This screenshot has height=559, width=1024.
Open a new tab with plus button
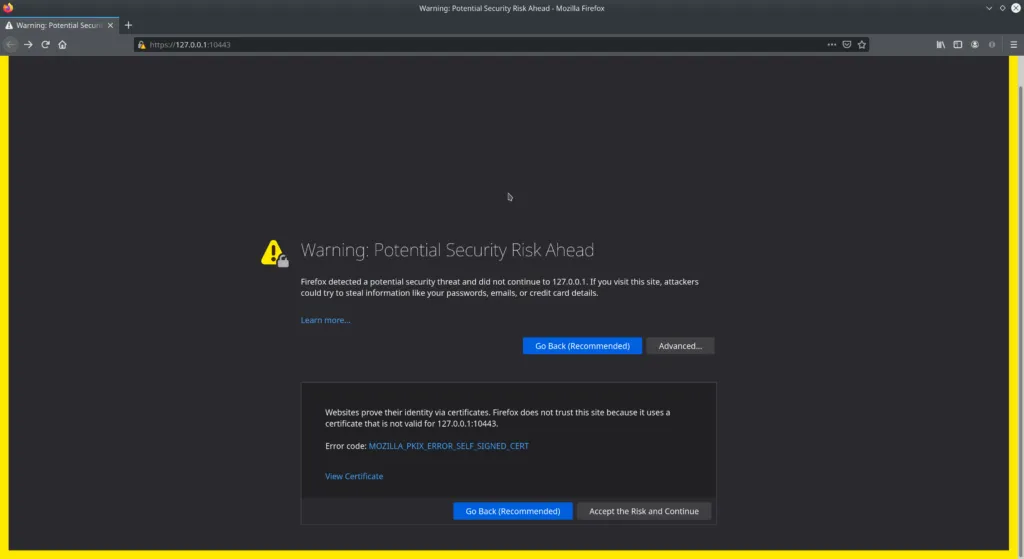pyautogui.click(x=128, y=25)
